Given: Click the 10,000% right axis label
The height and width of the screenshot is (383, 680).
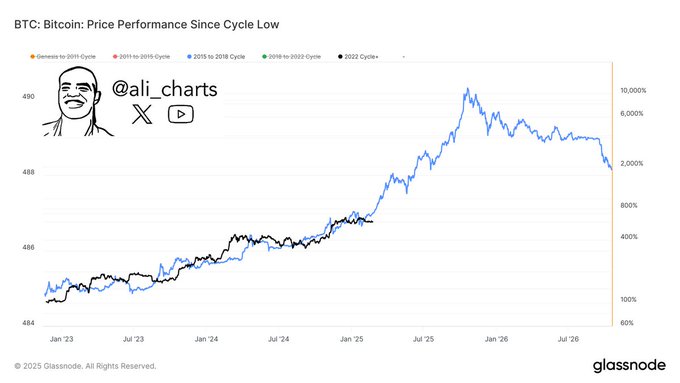Looking at the screenshot, I should tap(633, 90).
